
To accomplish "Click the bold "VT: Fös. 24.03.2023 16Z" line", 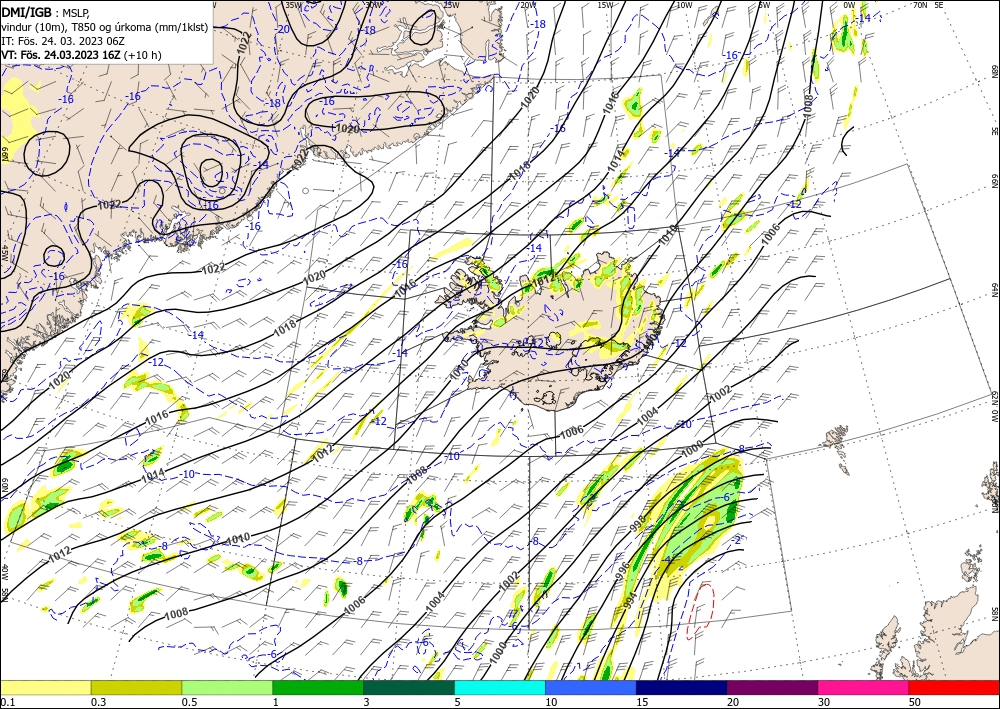I will 61,55.
